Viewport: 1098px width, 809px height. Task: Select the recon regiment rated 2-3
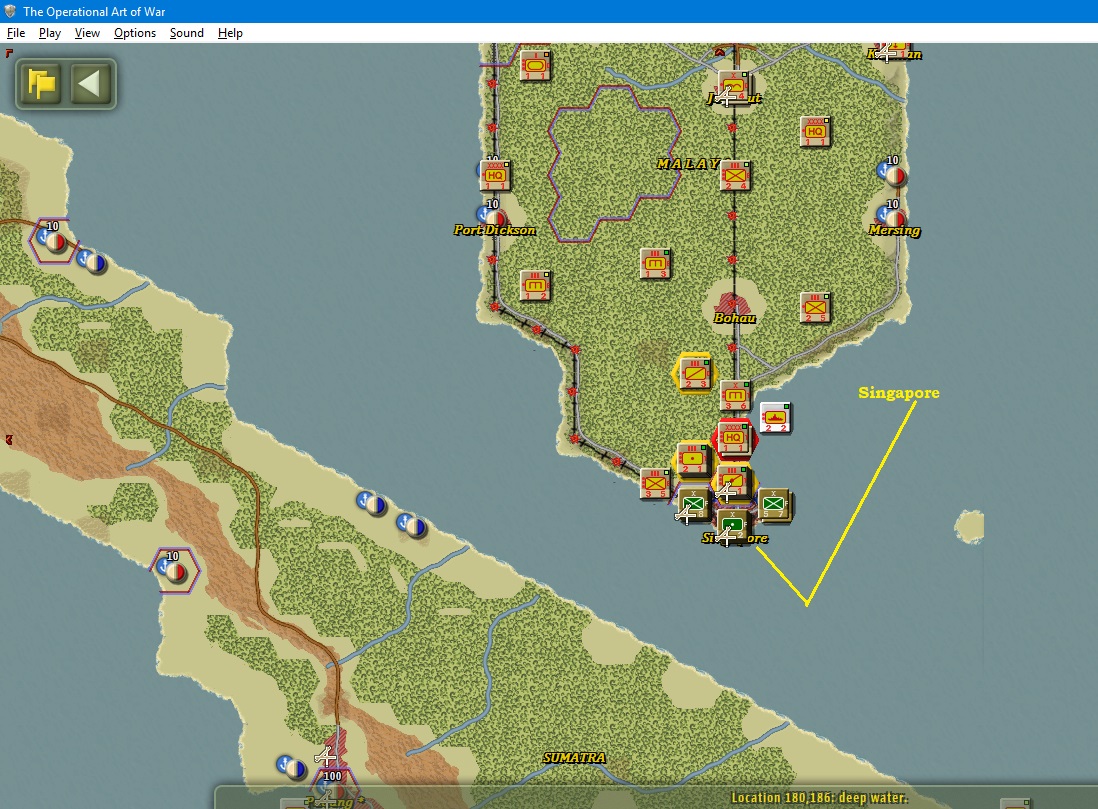695,373
